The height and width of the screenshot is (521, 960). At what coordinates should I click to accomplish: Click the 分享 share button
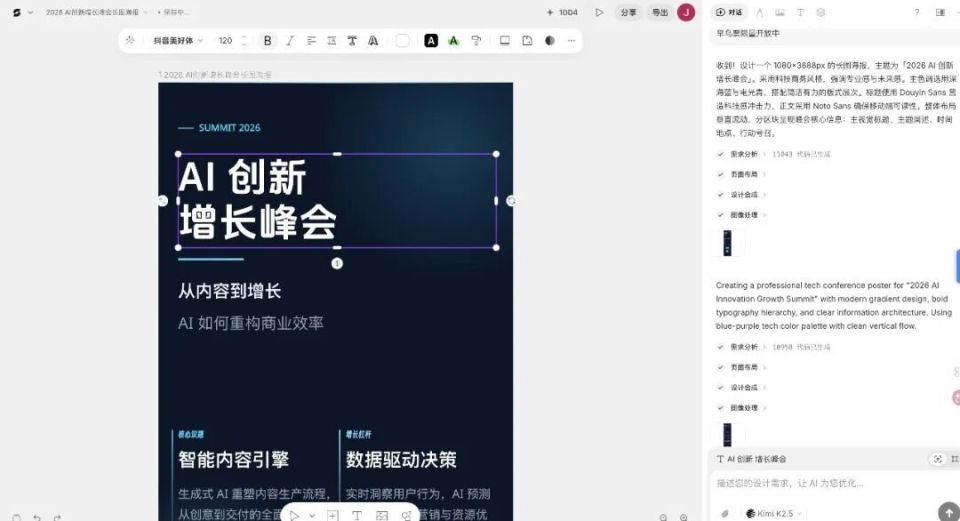[628, 12]
